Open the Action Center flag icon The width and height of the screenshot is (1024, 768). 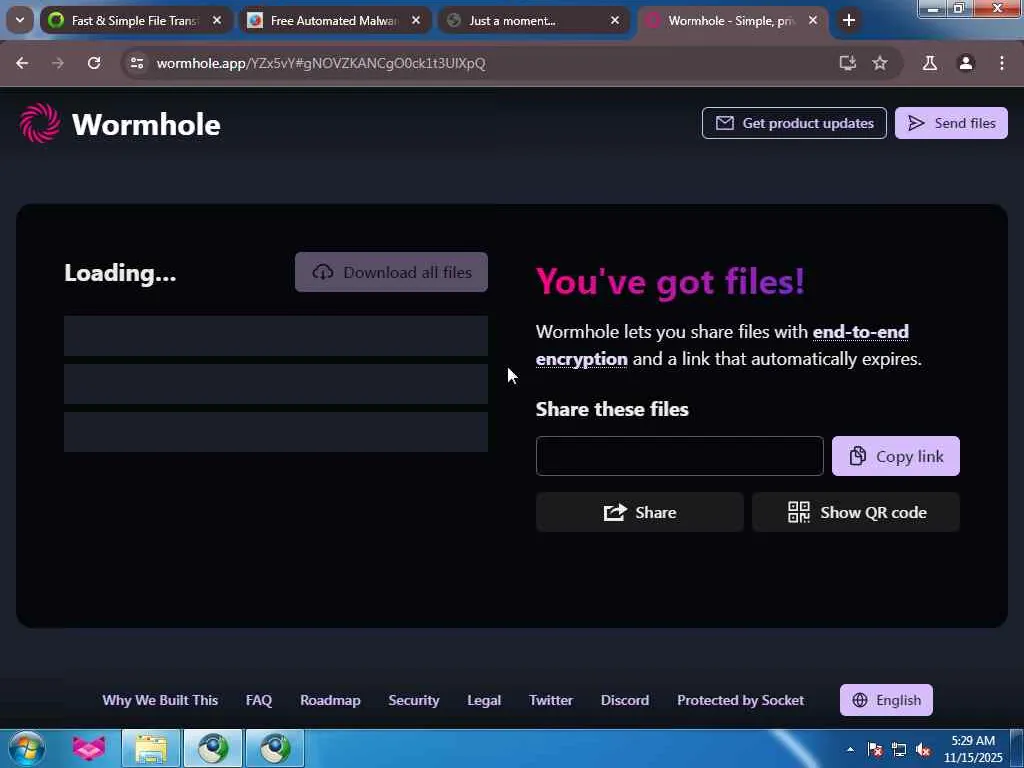point(875,750)
